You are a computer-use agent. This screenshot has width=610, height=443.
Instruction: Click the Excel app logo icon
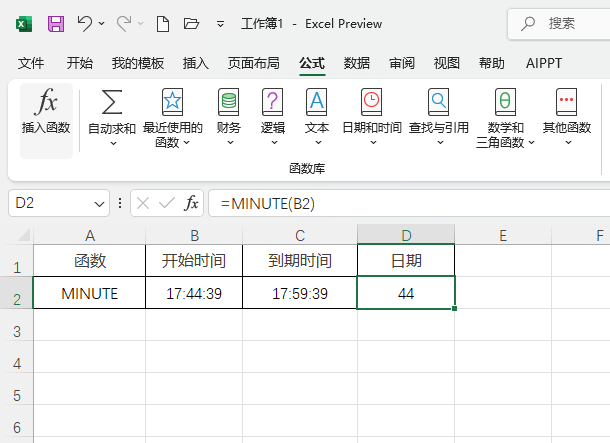(x=24, y=24)
